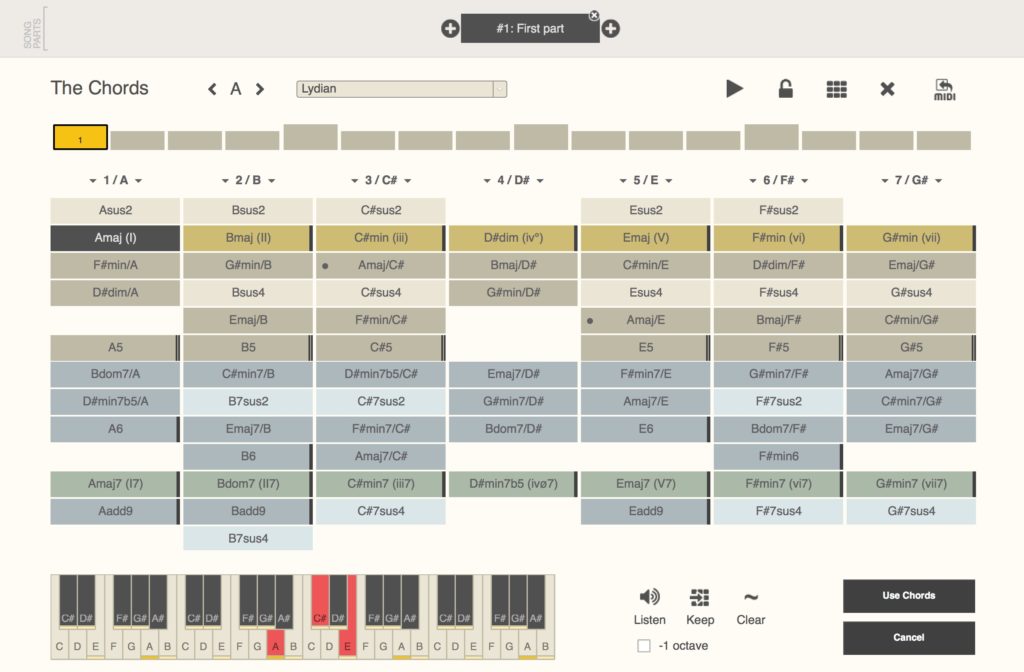
Task: Select the Bsus4 chord
Action: coord(248,293)
